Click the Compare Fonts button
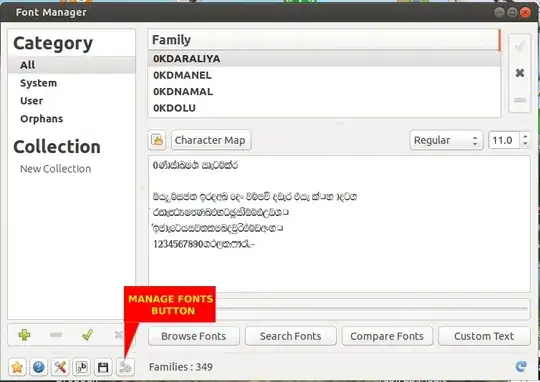This screenshot has height=382, width=540. click(387, 336)
